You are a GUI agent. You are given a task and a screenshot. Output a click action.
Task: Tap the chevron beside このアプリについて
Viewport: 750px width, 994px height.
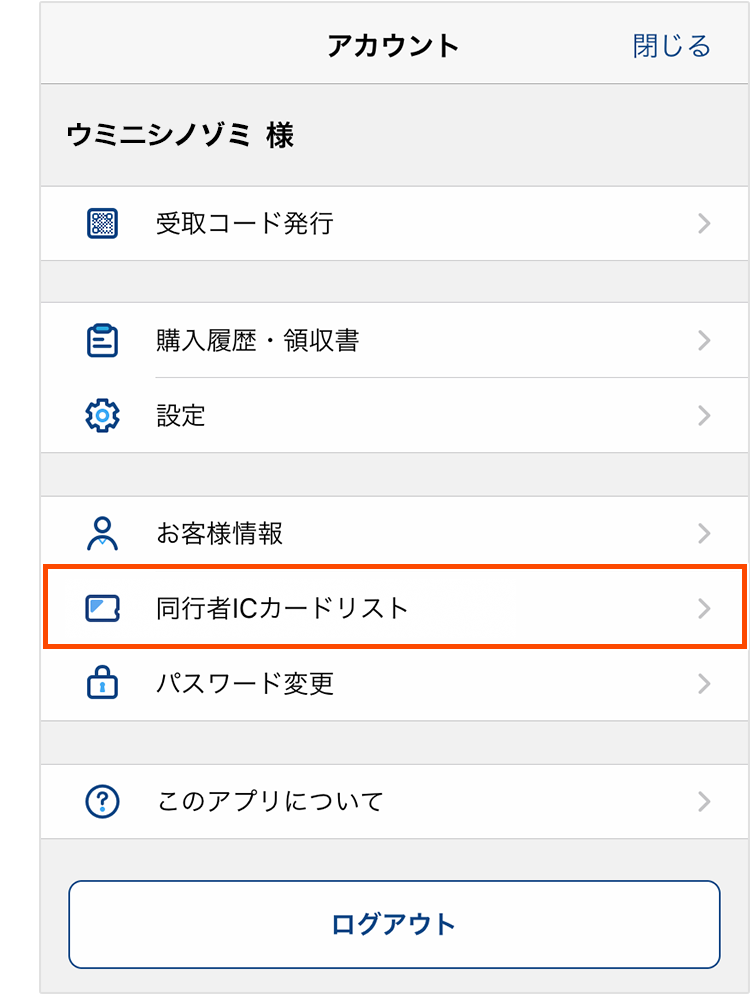coord(705,801)
